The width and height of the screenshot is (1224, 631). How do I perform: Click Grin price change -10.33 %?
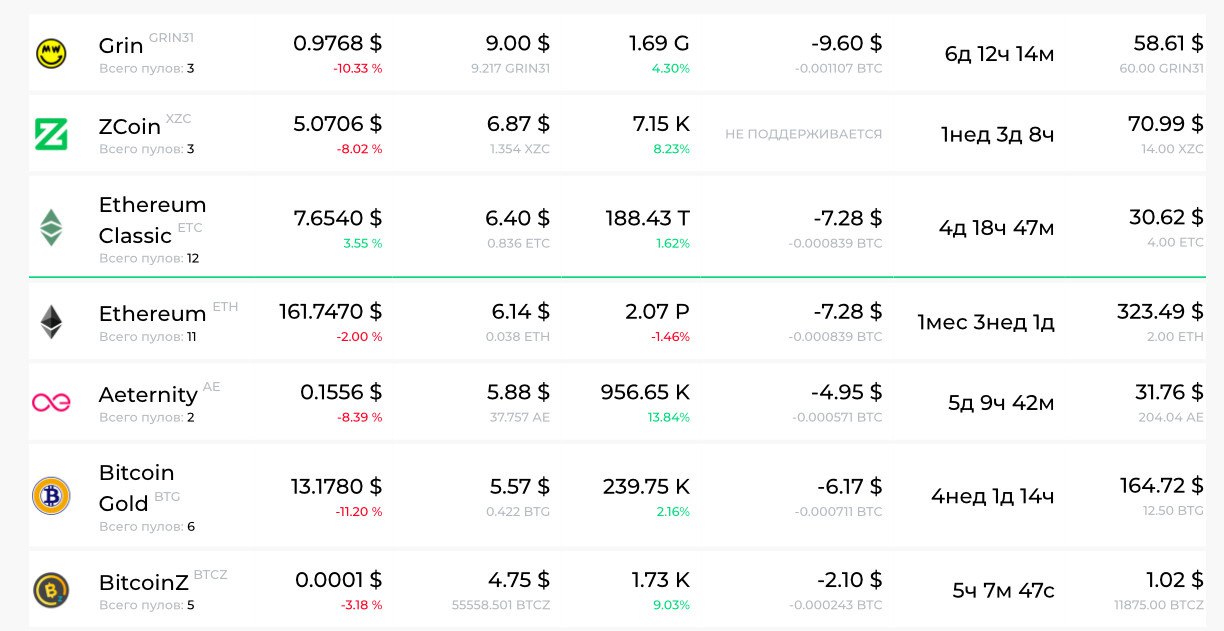coord(358,69)
